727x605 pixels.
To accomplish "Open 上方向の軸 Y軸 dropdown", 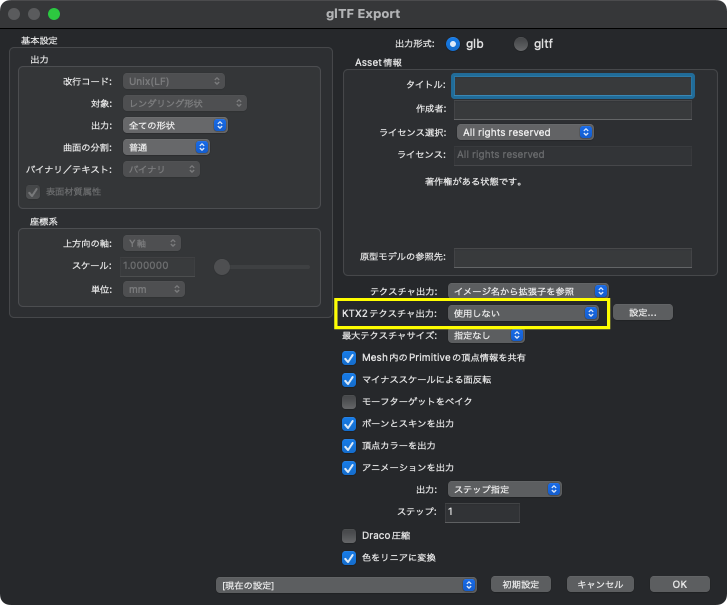I will pyautogui.click(x=152, y=243).
